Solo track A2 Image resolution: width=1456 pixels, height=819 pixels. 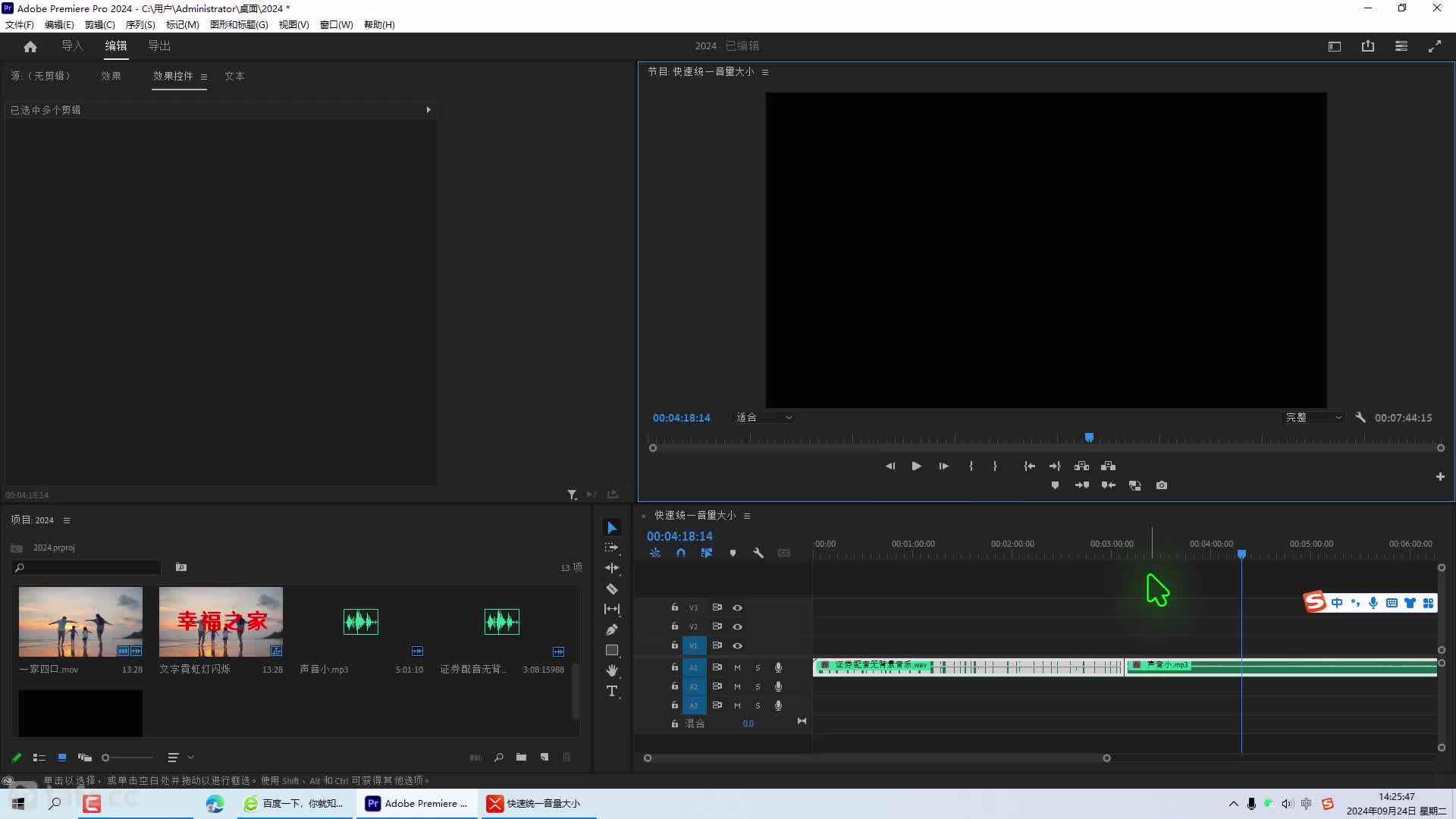tap(758, 686)
